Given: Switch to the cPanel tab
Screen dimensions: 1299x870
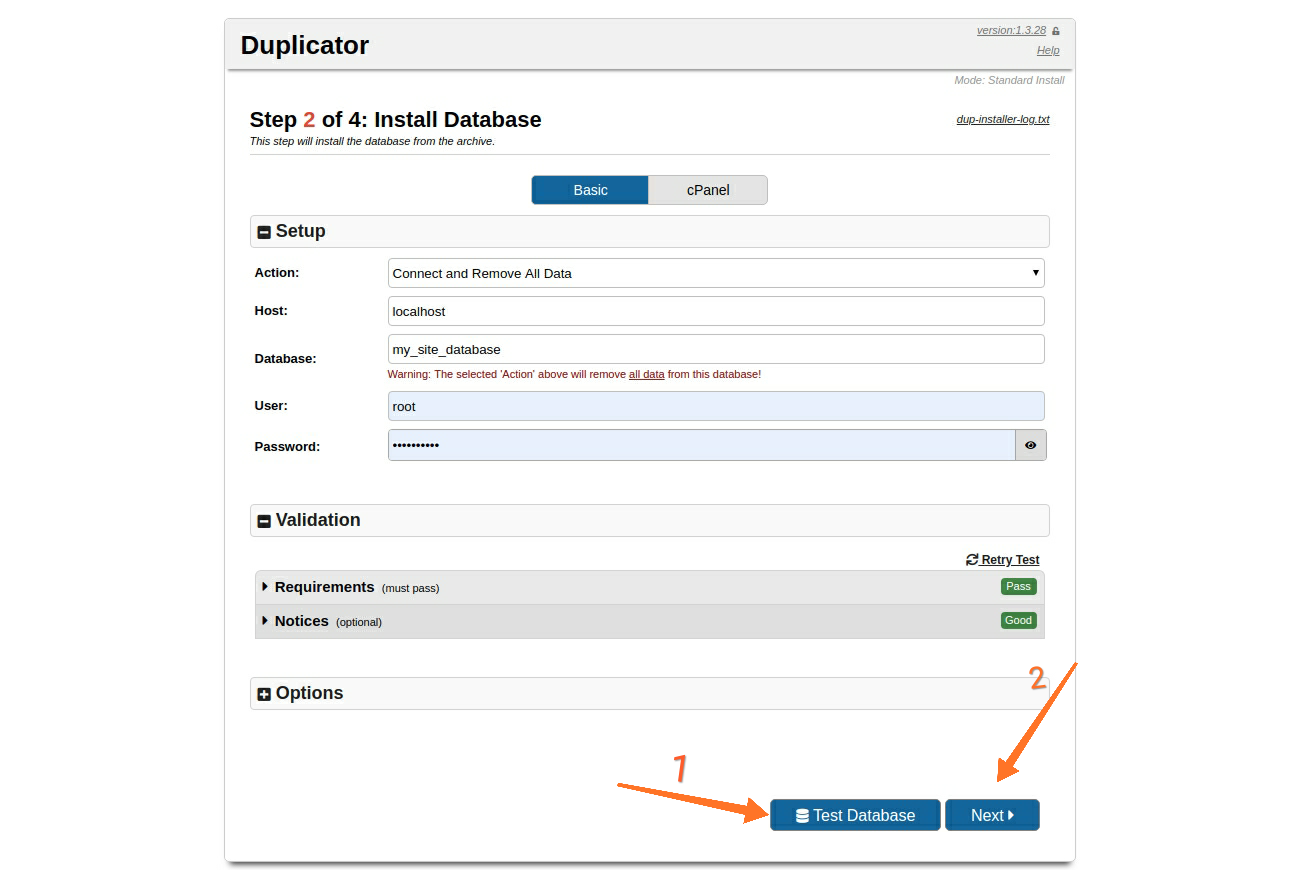Looking at the screenshot, I should click(708, 190).
